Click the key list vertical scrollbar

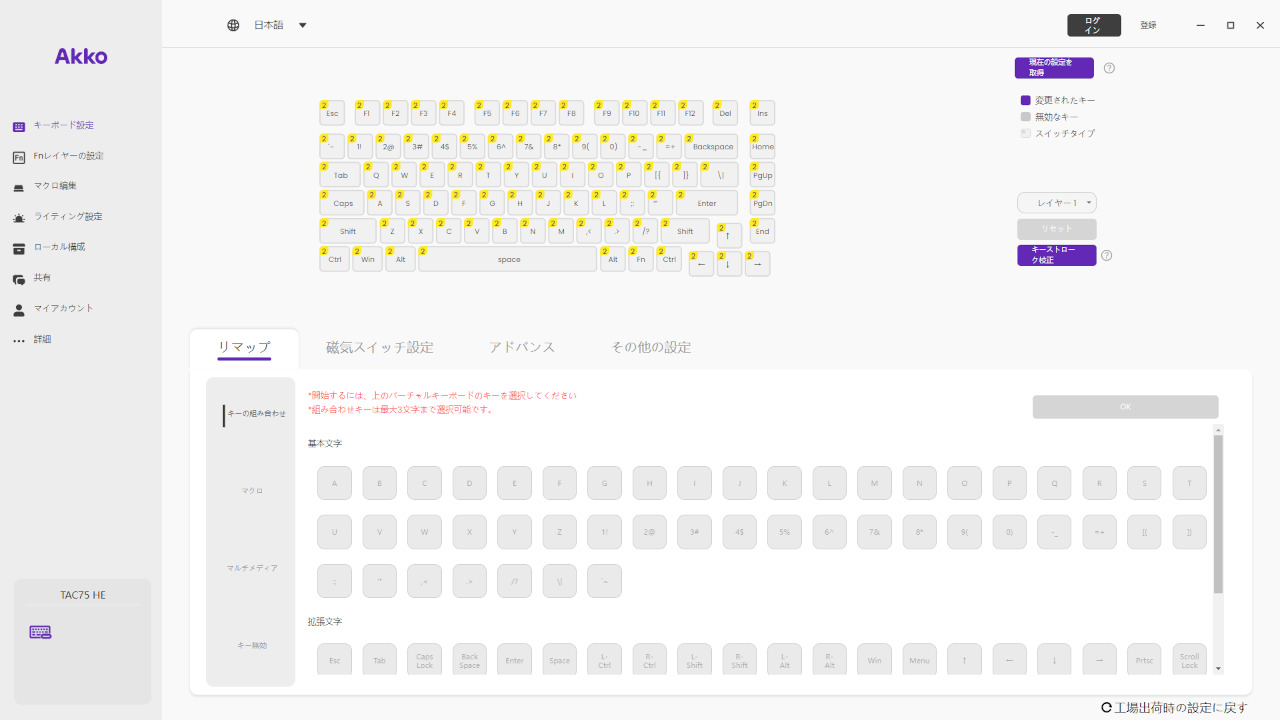[1217, 515]
